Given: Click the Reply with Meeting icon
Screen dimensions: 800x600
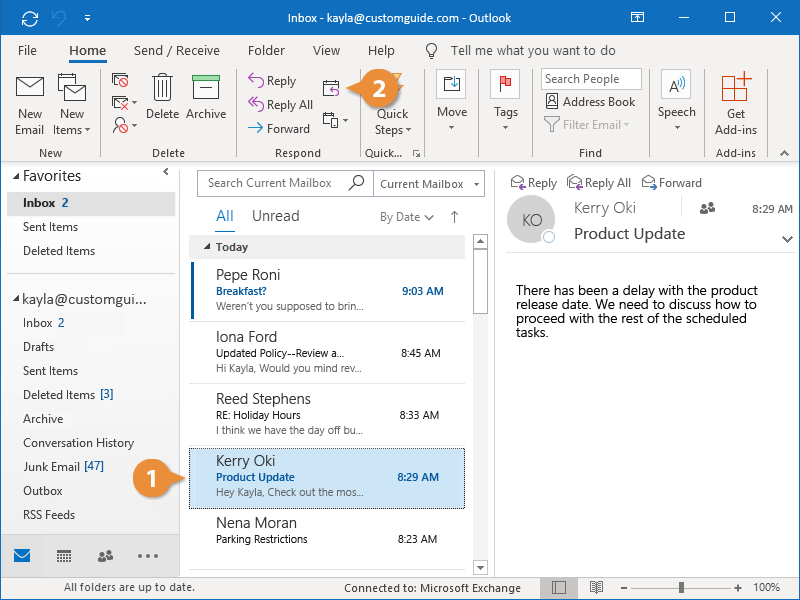Looking at the screenshot, I should click(331, 88).
